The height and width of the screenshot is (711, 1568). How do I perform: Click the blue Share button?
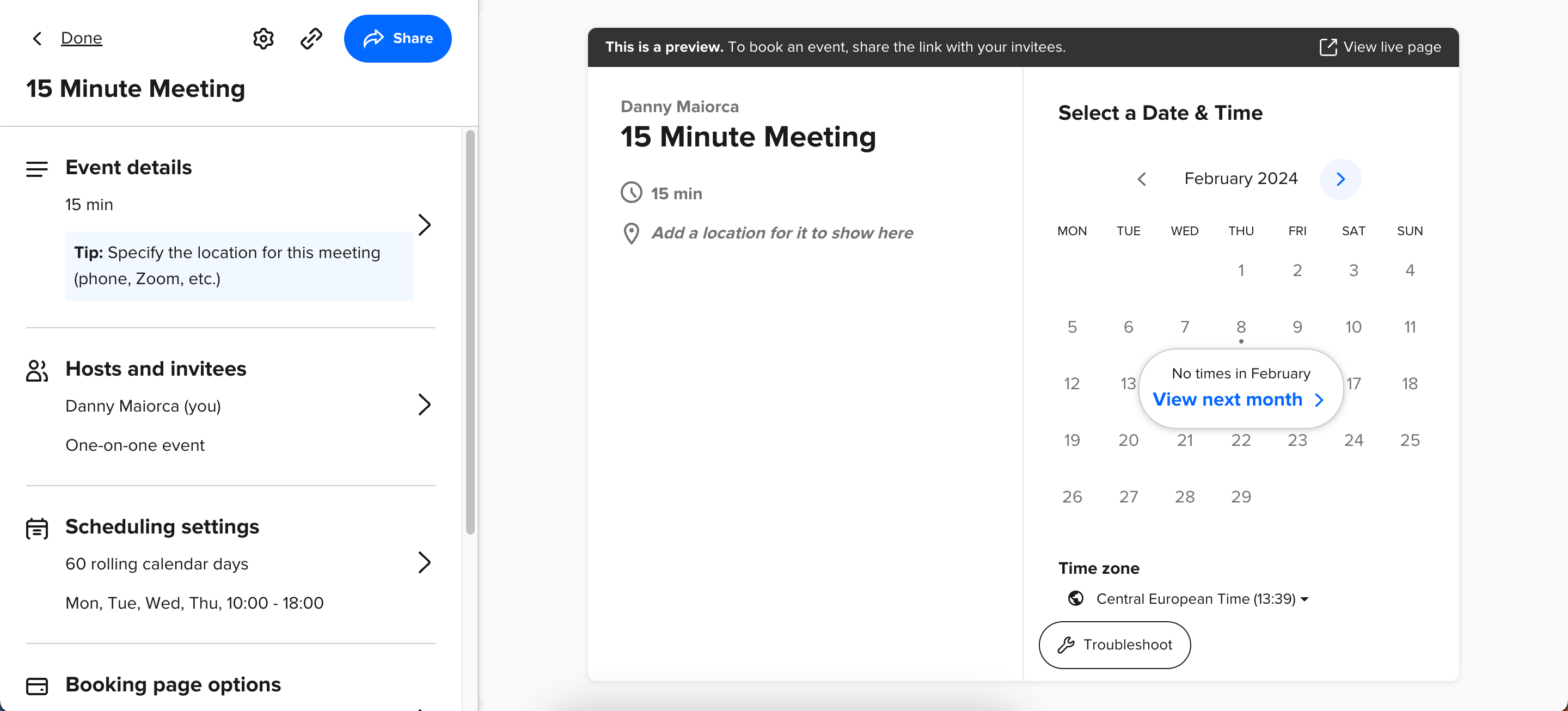(397, 38)
